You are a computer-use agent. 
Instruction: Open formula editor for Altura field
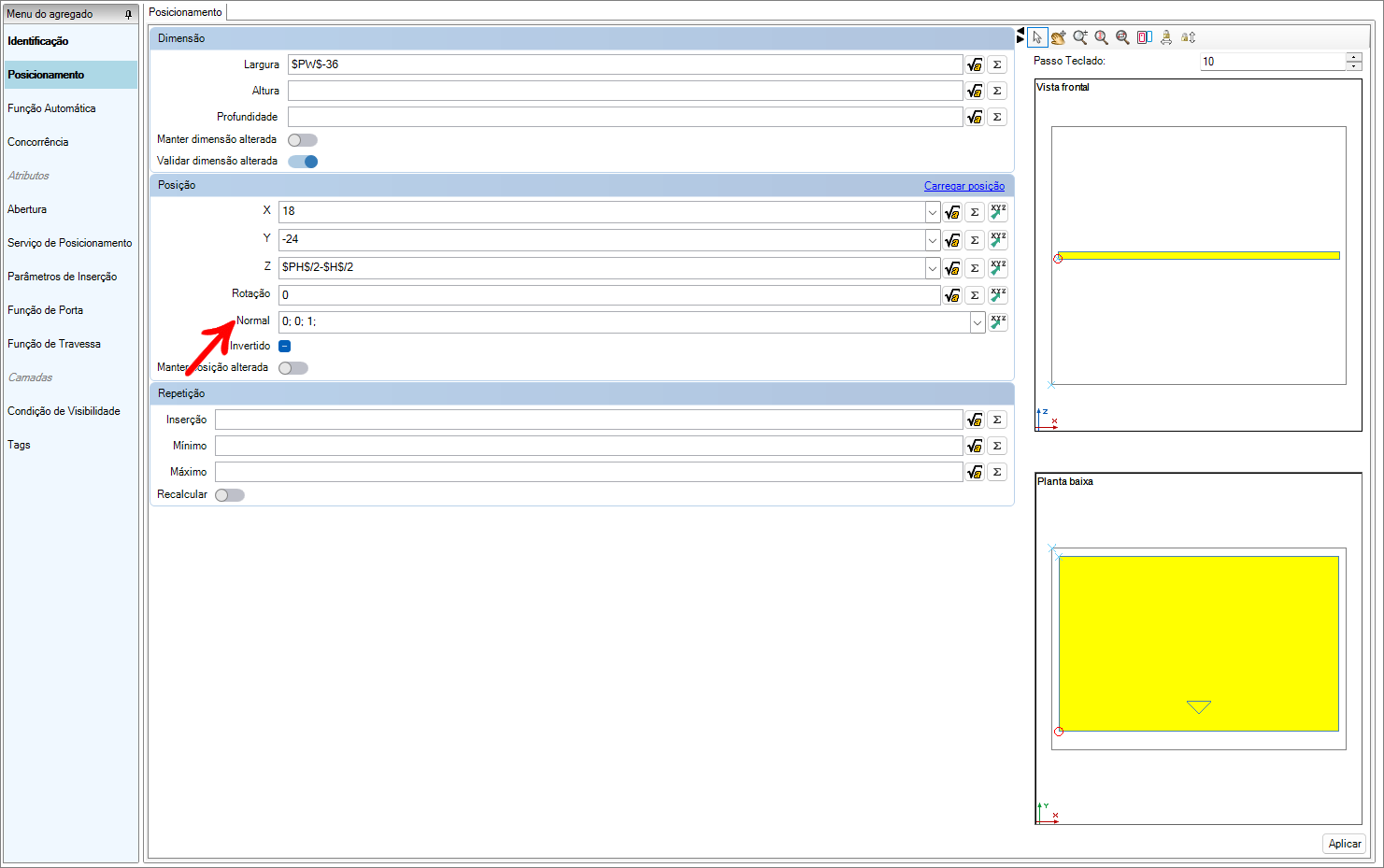(975, 91)
